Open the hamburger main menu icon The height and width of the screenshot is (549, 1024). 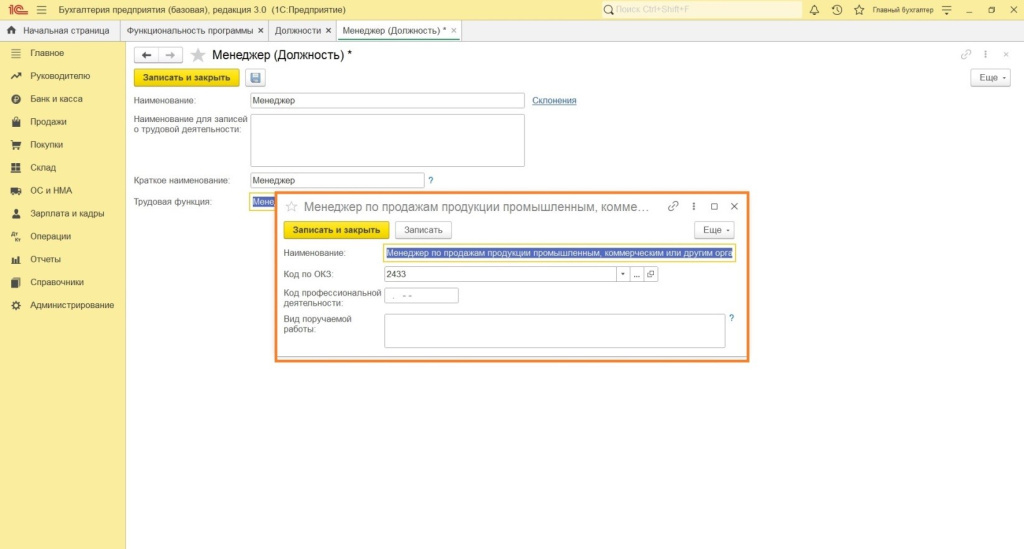coord(41,10)
